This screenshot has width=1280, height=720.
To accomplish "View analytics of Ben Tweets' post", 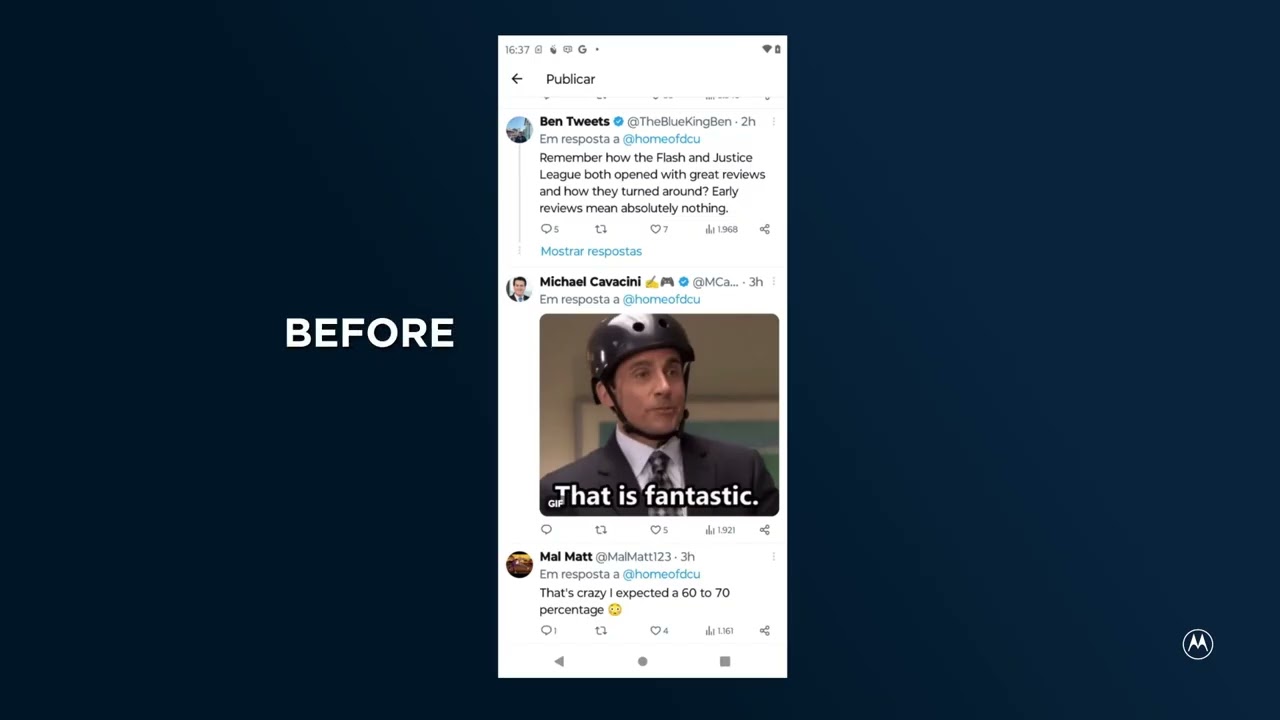I will (721, 229).
